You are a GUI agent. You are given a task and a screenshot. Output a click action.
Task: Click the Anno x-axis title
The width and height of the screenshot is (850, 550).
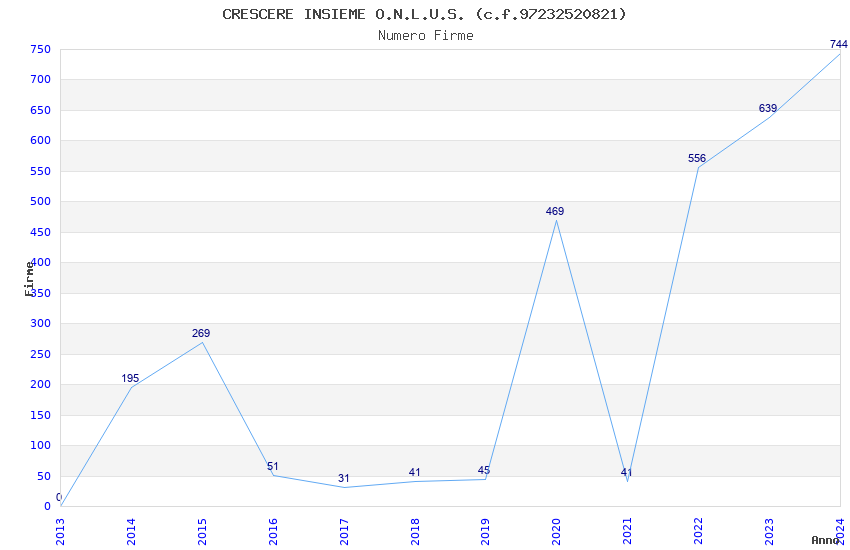pyautogui.click(x=825, y=540)
